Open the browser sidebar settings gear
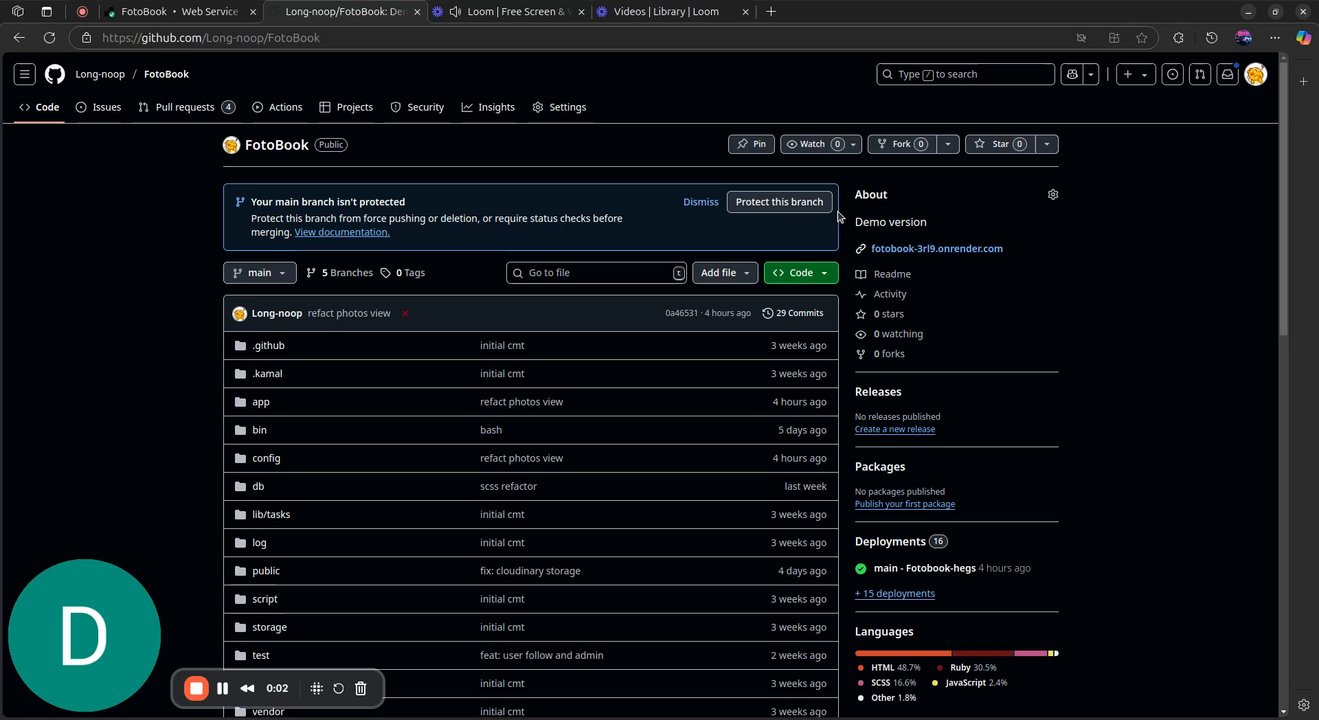This screenshot has height=720, width=1319. (1304, 705)
